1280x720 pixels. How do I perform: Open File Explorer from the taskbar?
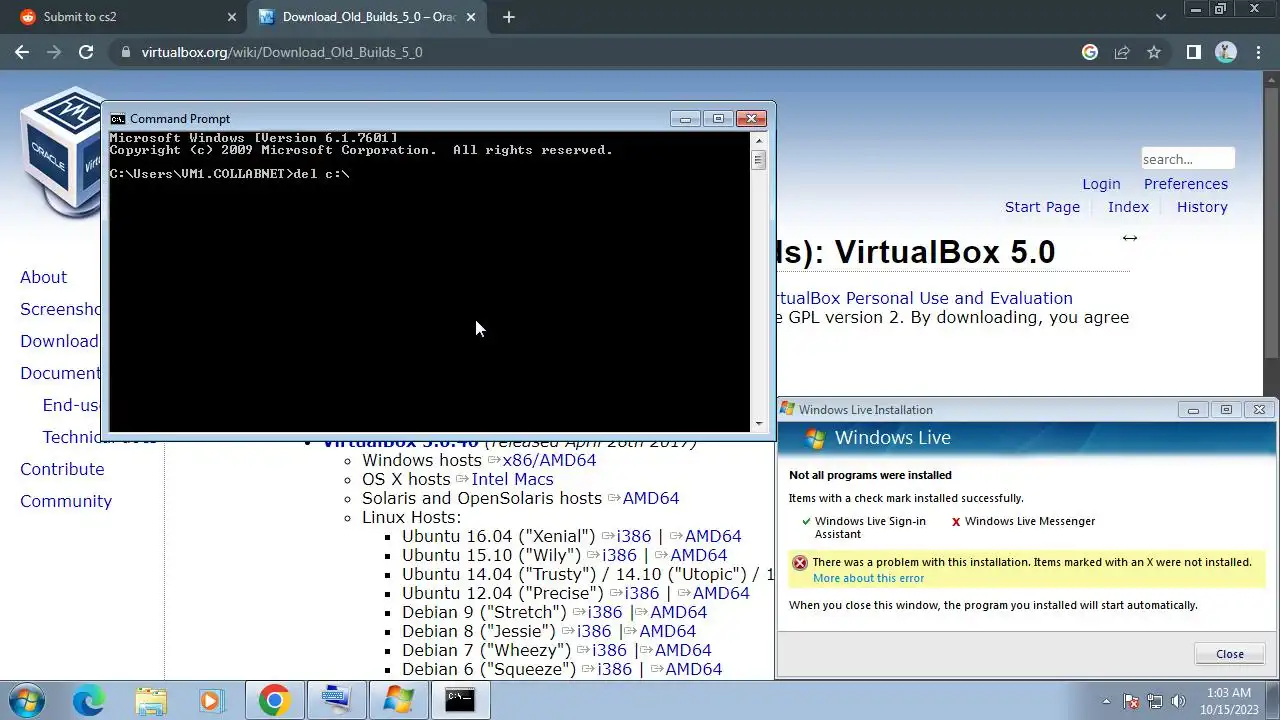click(150, 700)
